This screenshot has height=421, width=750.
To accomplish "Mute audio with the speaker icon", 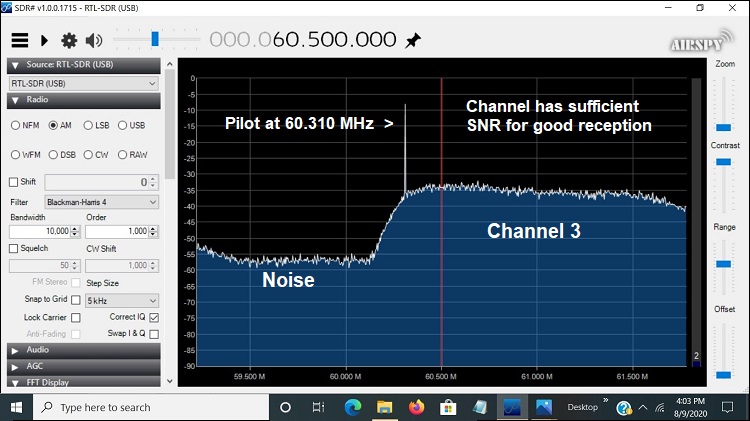I will [94, 40].
